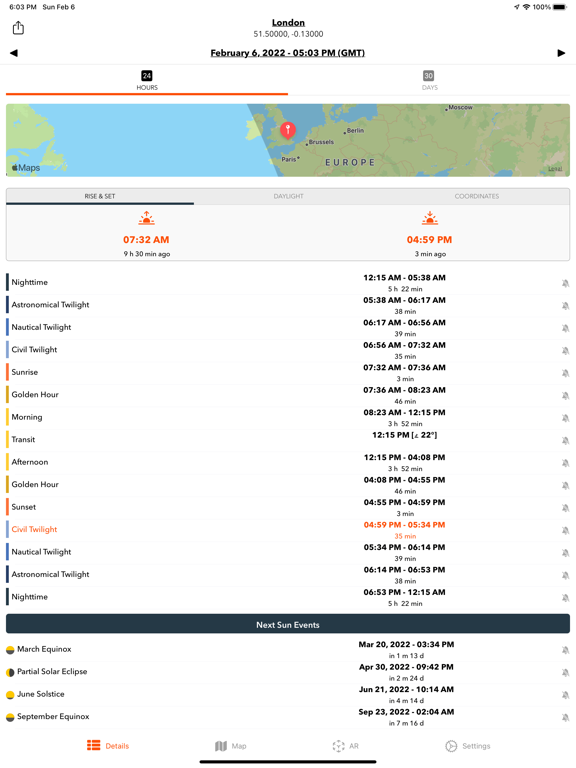Viewport: 576px width, 768px height.
Task: Open the AR tab in bottom bar
Action: (x=345, y=745)
